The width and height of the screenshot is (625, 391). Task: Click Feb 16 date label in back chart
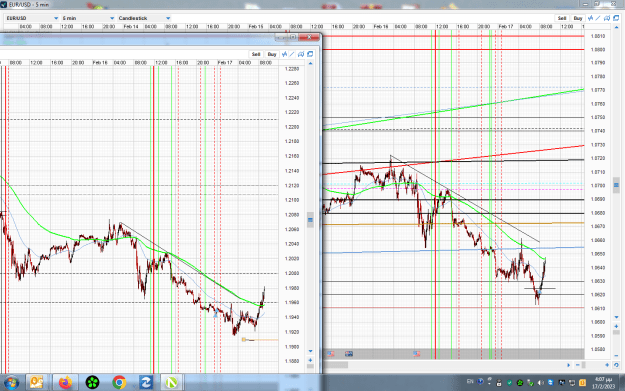381,27
